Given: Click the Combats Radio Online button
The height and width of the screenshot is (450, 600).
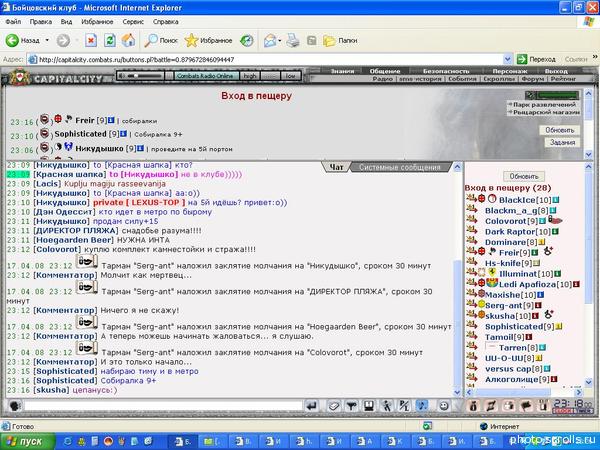Looking at the screenshot, I should [x=207, y=76].
